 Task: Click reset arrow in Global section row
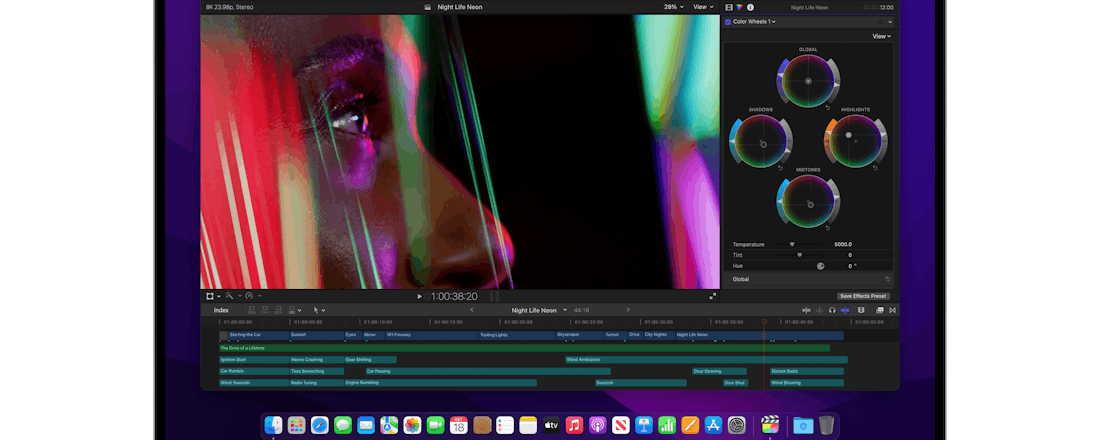[x=887, y=279]
